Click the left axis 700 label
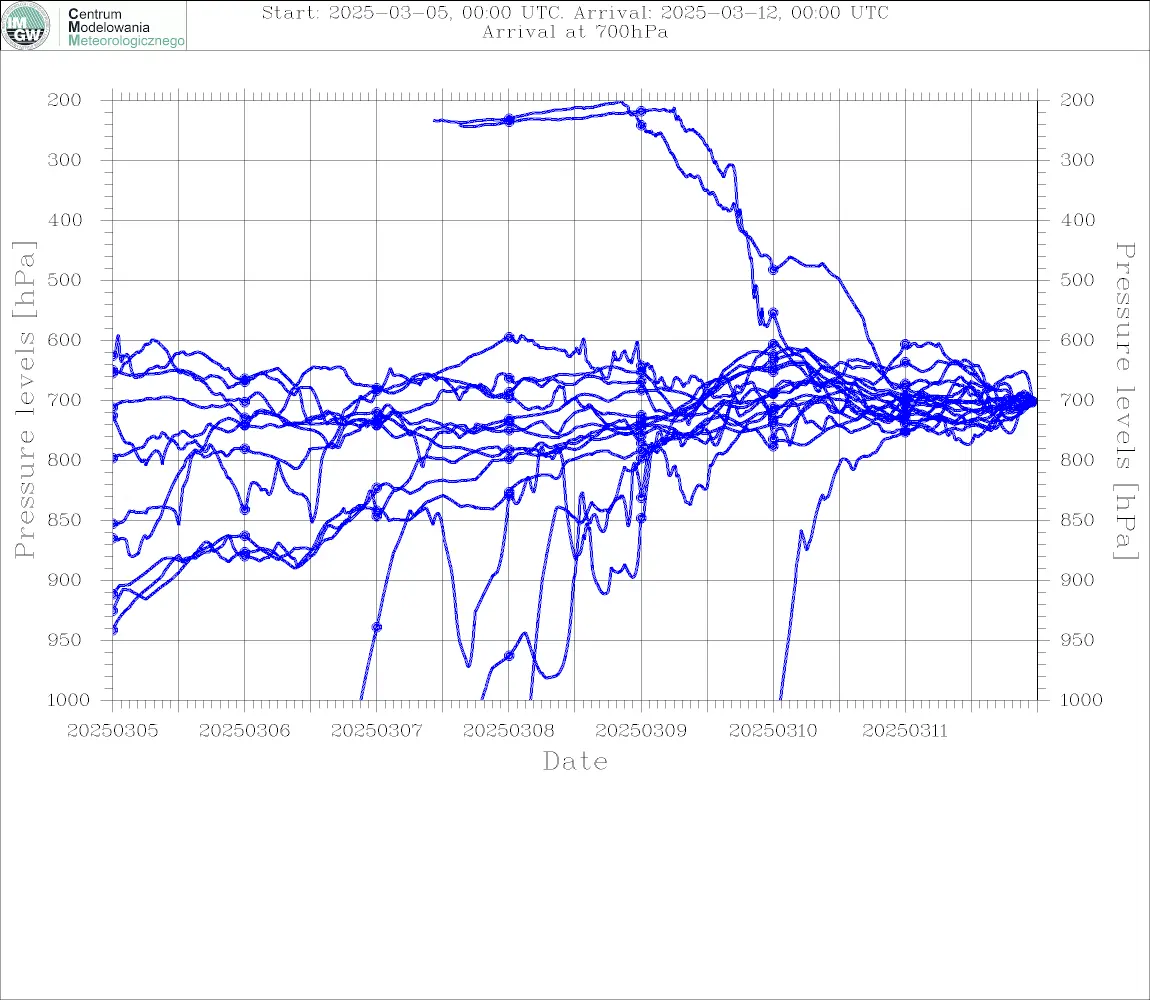The image size is (1150, 1000). (x=65, y=401)
